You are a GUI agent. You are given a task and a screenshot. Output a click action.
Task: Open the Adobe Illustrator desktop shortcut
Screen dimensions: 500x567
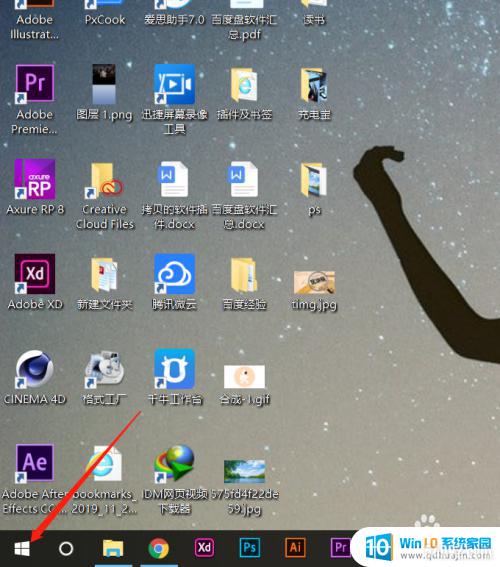coord(34,20)
